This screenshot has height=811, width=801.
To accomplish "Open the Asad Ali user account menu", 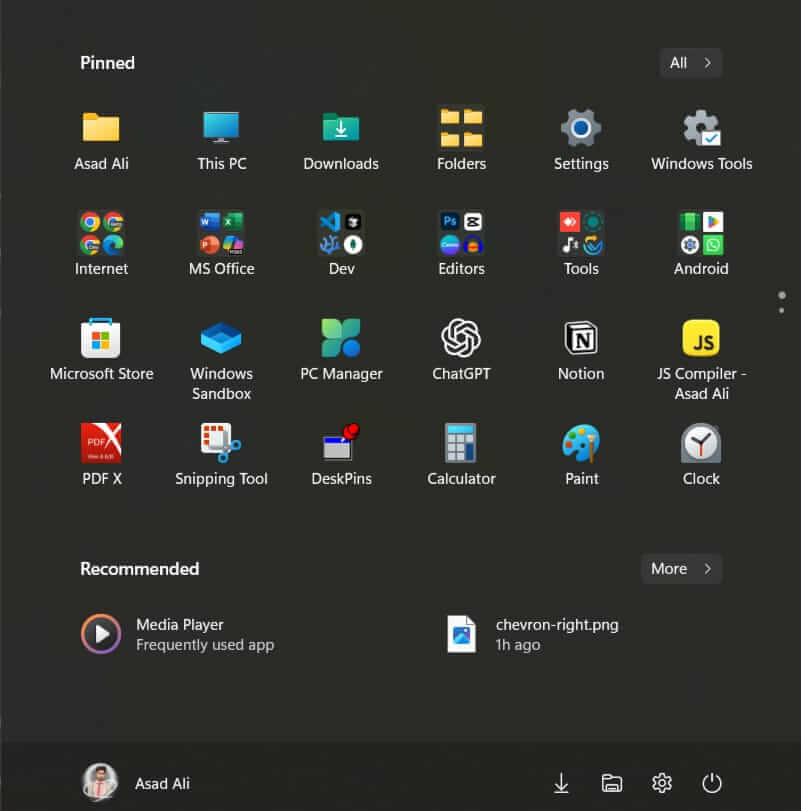I will tap(137, 783).
